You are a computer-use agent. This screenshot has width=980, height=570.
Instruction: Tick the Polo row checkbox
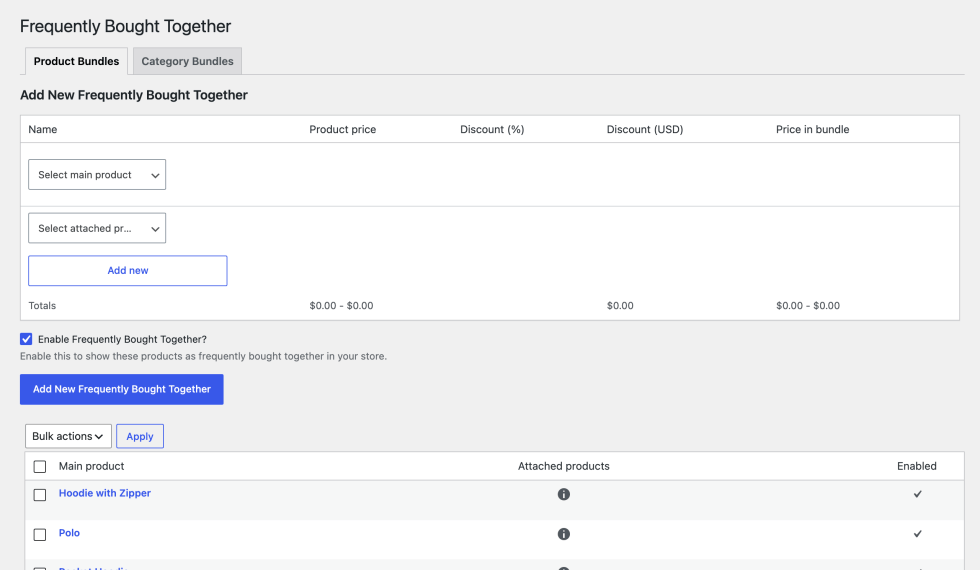[40, 535]
